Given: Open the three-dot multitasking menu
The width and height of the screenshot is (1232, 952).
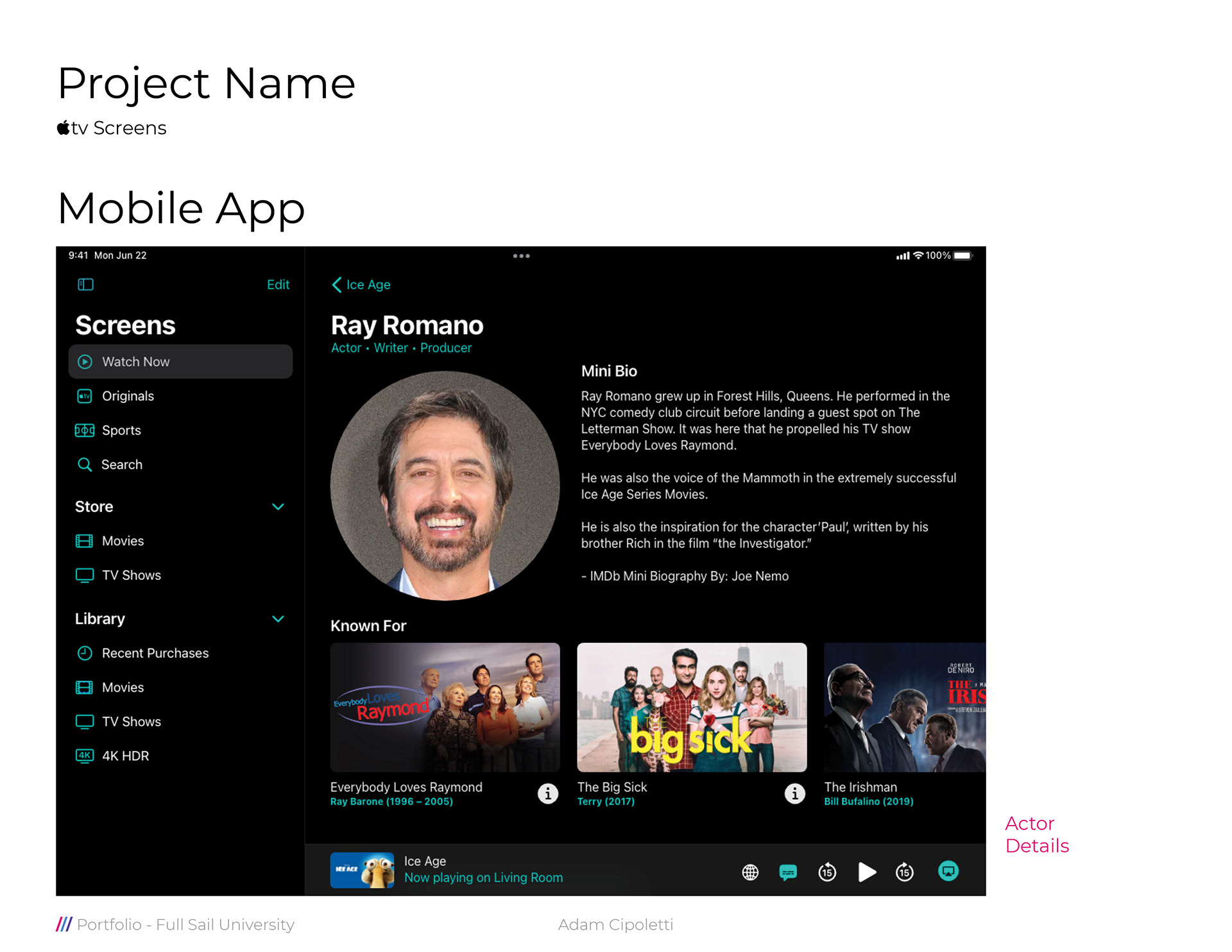Looking at the screenshot, I should (x=521, y=256).
